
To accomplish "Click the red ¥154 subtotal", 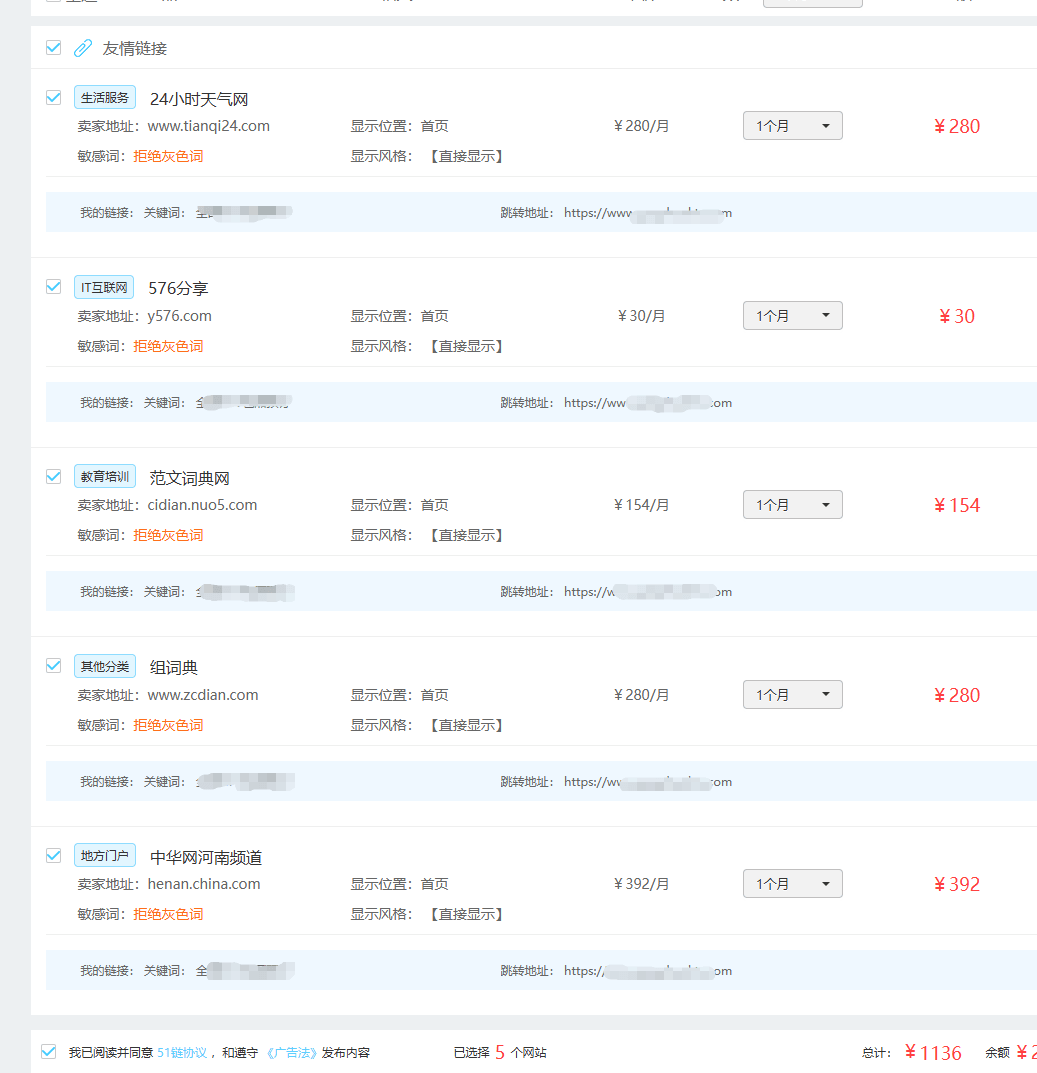I will pyautogui.click(x=957, y=505).
